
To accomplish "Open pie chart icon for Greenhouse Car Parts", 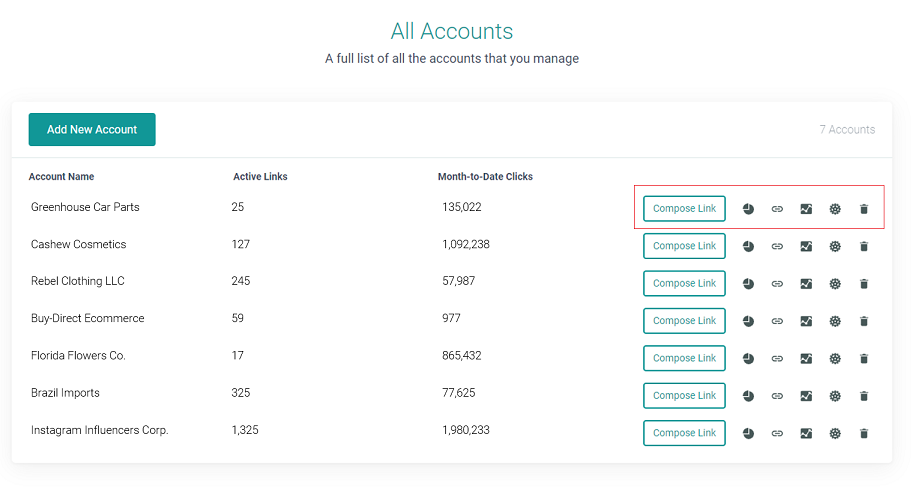I will tap(748, 209).
